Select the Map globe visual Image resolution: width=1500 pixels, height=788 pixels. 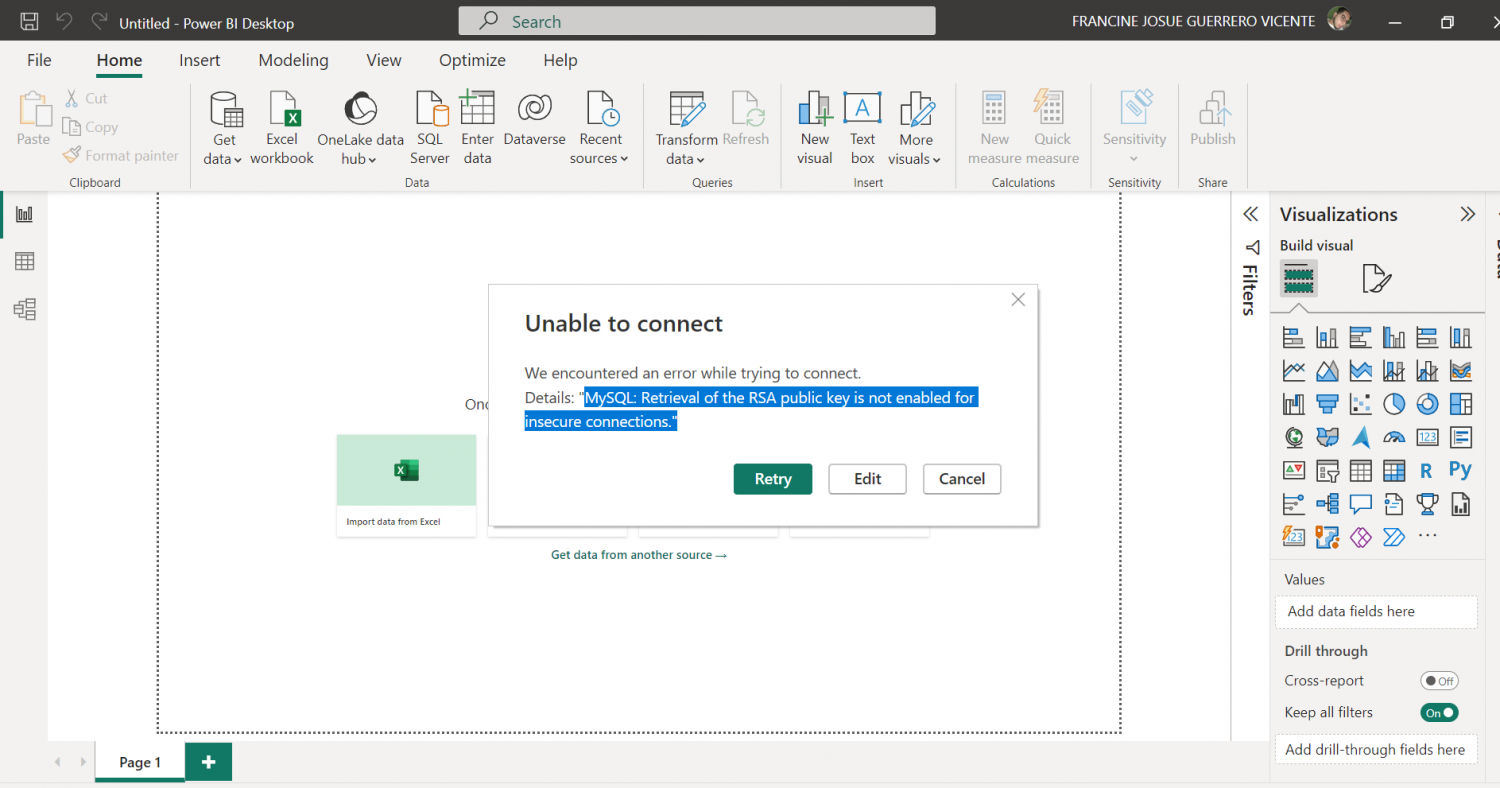pyautogui.click(x=1294, y=437)
